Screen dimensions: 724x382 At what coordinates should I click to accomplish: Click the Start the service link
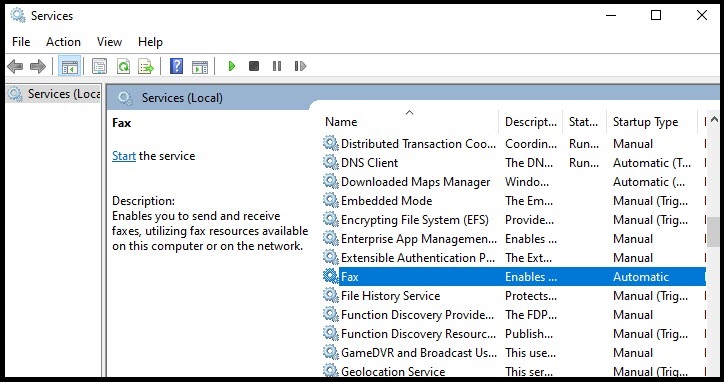click(x=124, y=156)
